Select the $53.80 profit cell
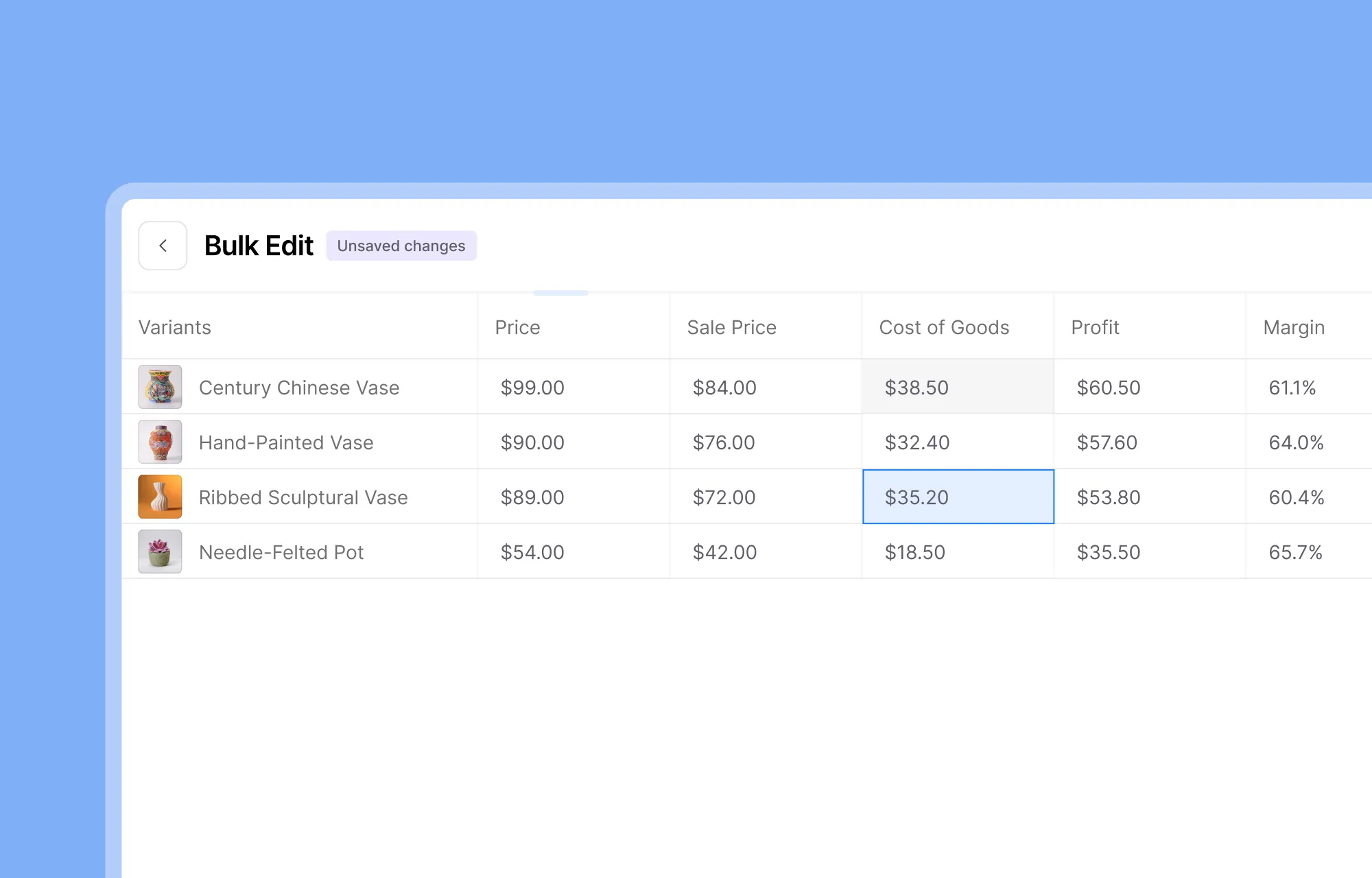Image resolution: width=1372 pixels, height=878 pixels. point(1150,497)
